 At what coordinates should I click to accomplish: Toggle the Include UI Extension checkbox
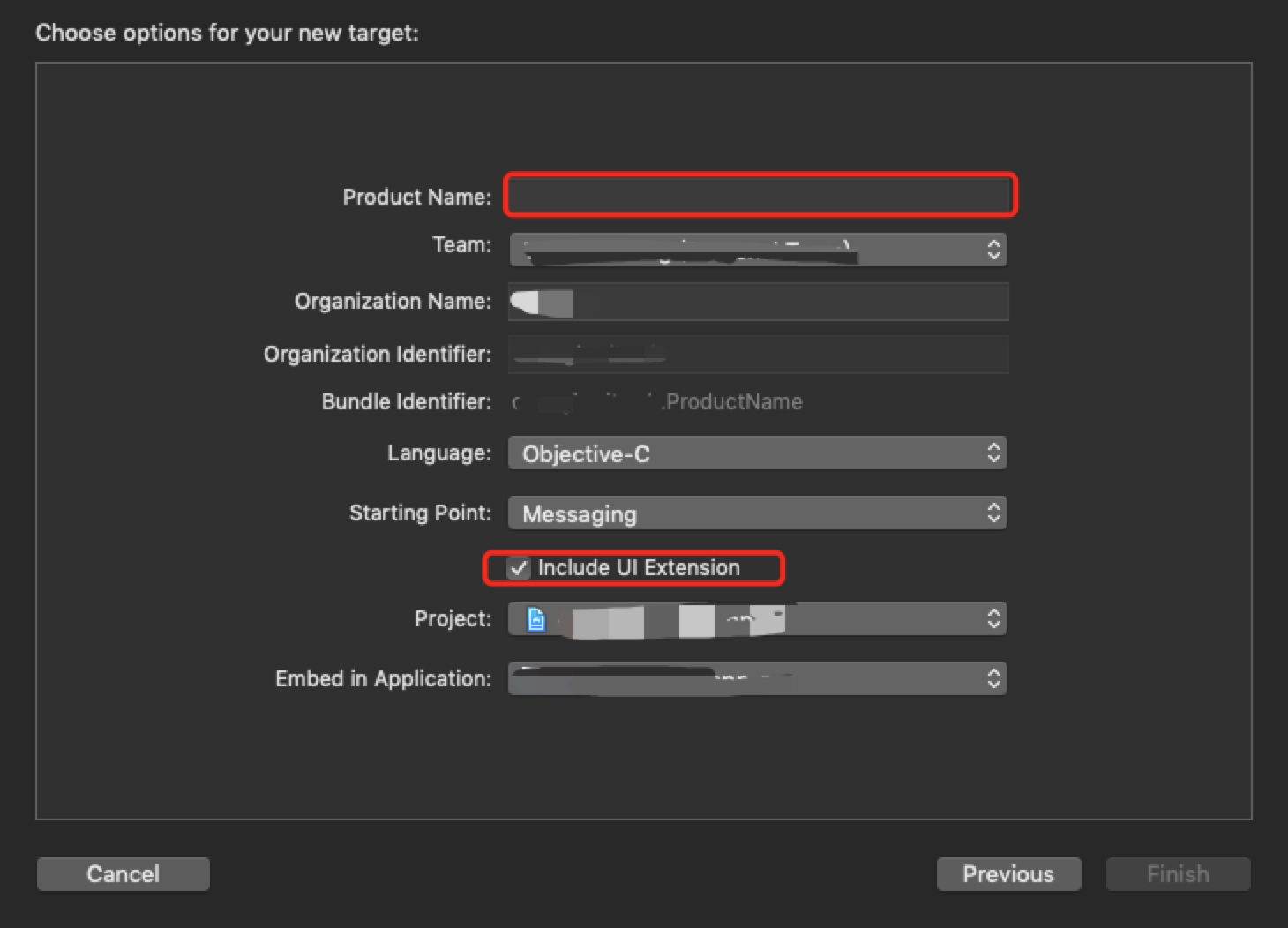pyautogui.click(x=519, y=568)
